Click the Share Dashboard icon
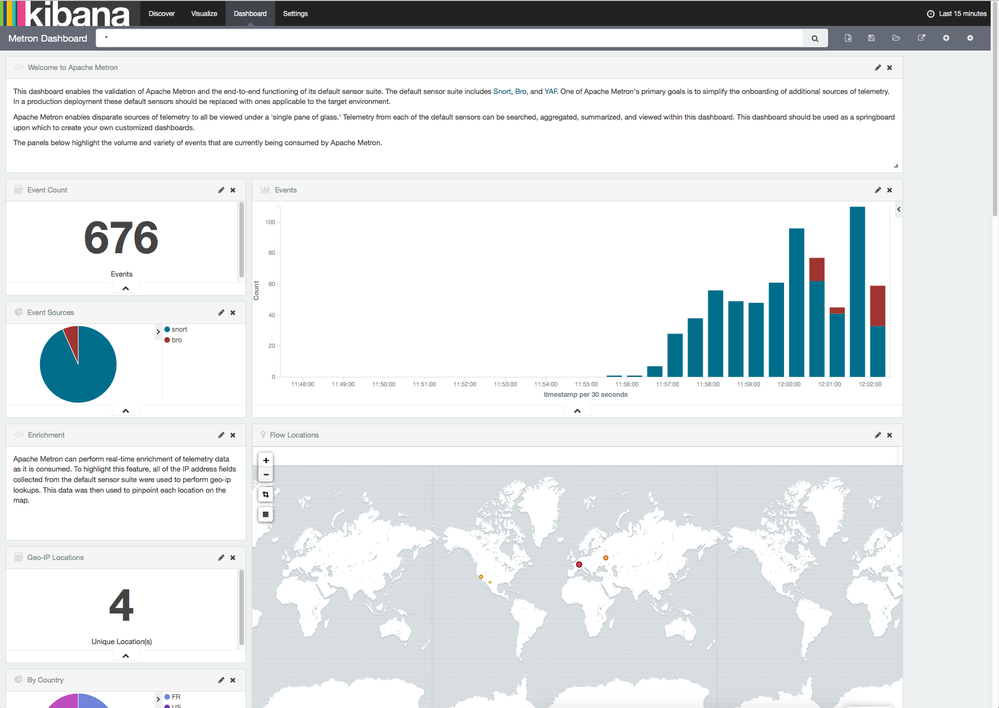 [920, 37]
